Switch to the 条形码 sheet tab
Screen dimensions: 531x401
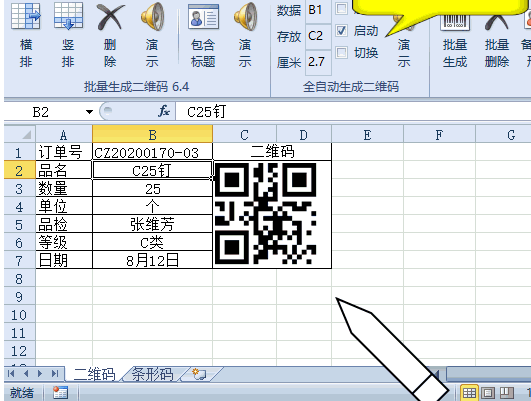[x=152, y=375]
